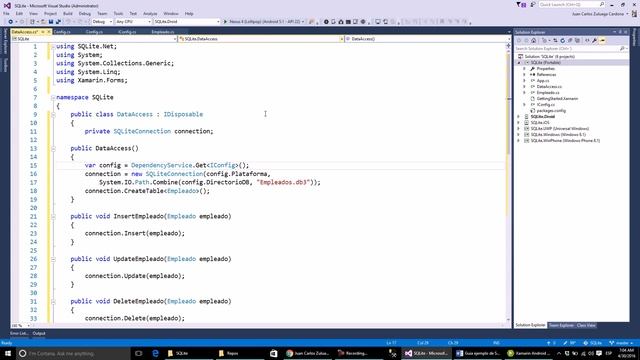Open the Nexus 4 device dropdown arrow

point(303,22)
